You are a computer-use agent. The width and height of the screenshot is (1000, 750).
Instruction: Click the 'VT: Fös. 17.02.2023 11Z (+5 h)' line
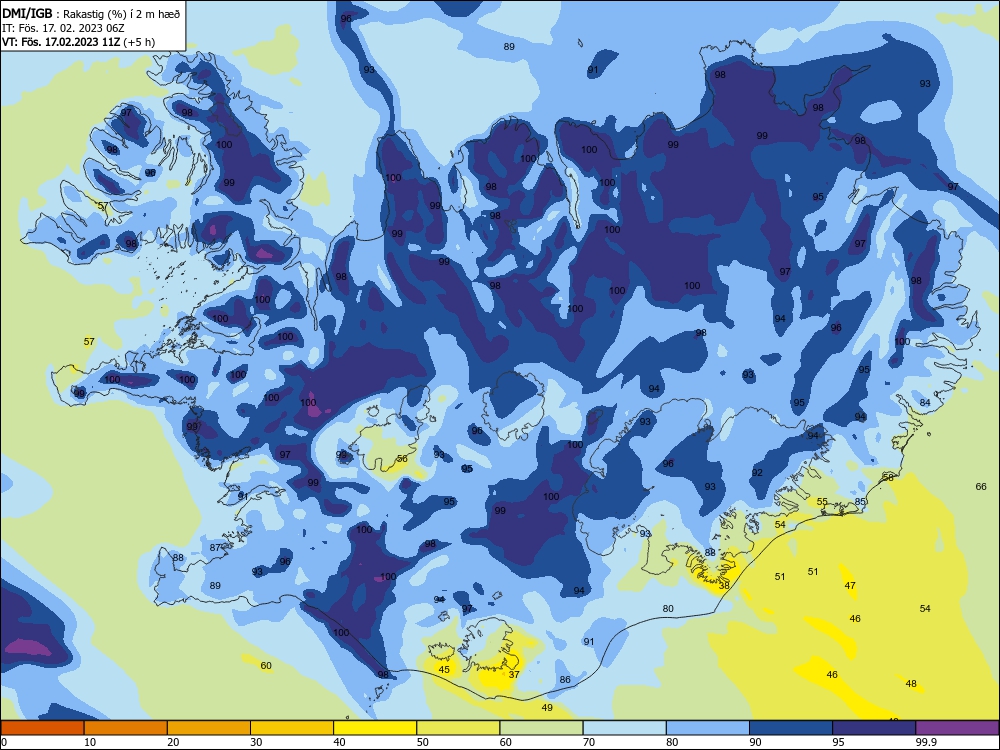78,42
